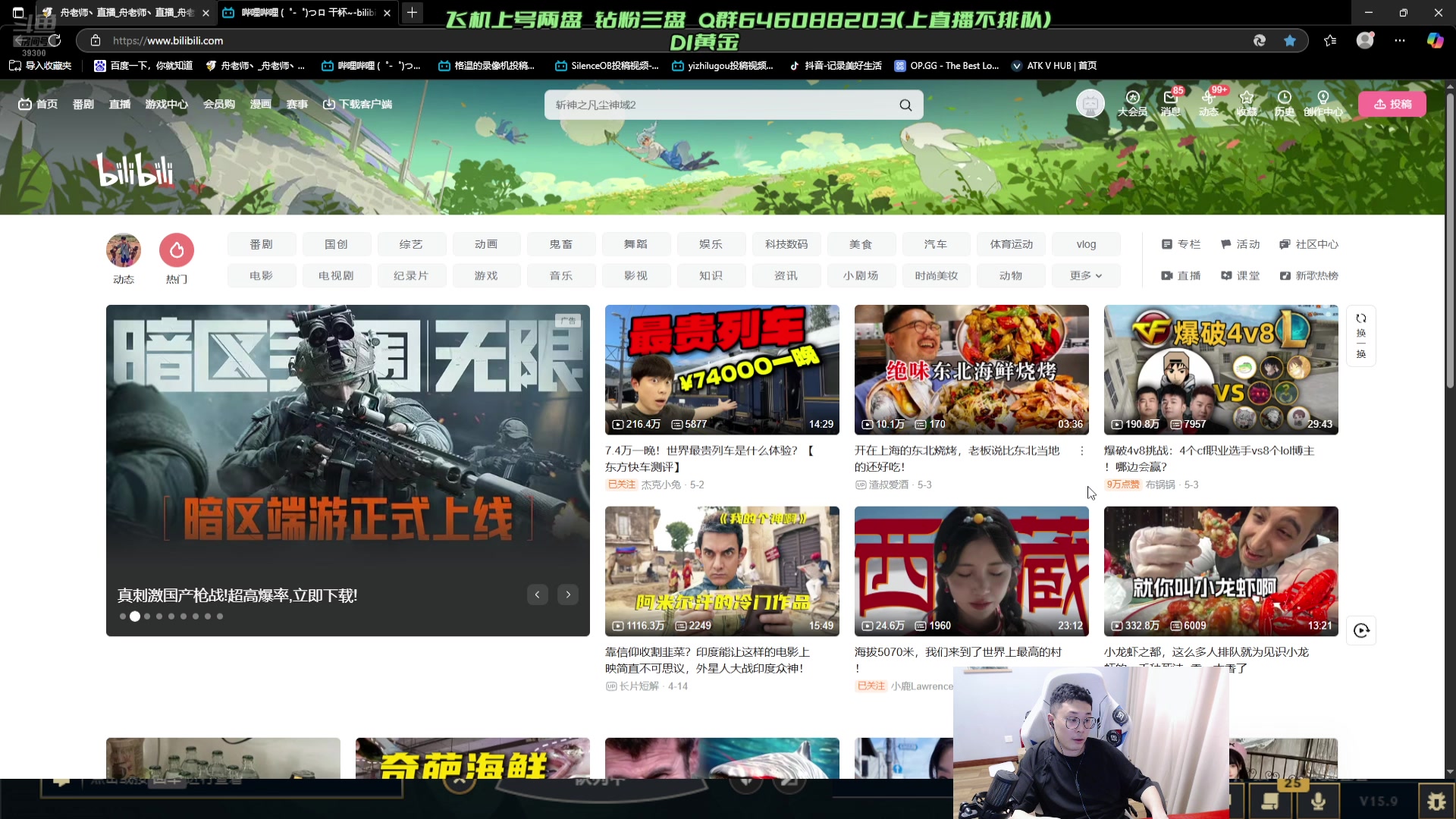
Task: Click the search magnifier icon
Action: pos(905,105)
